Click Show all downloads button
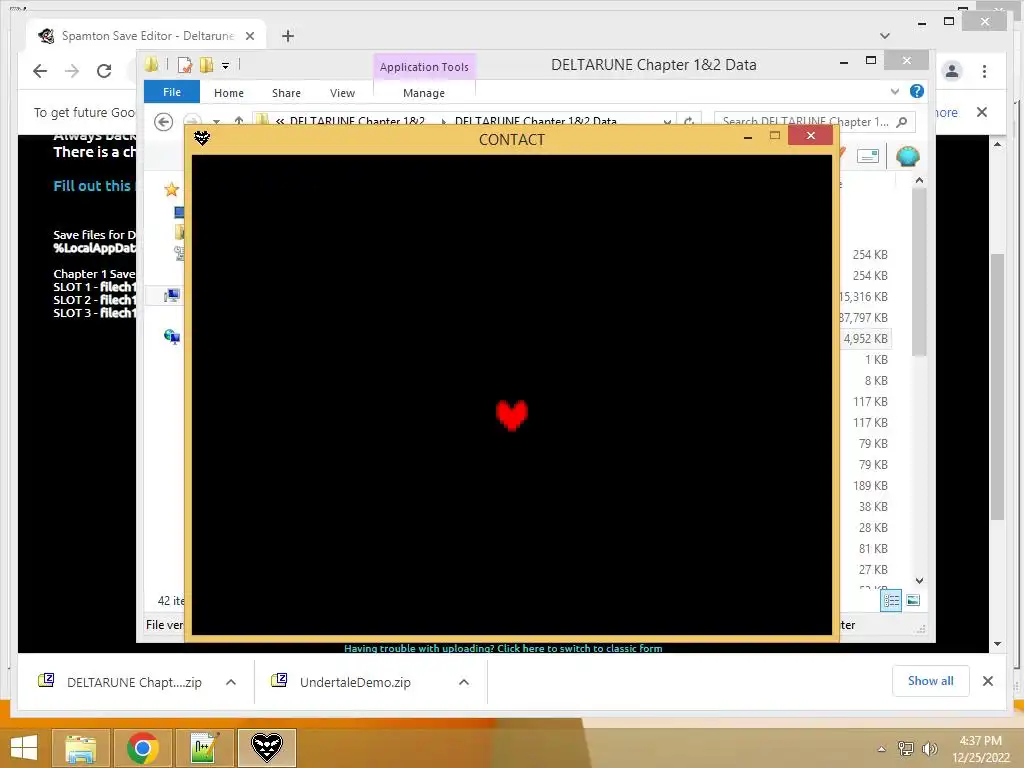The height and width of the screenshot is (768, 1024). click(x=931, y=680)
